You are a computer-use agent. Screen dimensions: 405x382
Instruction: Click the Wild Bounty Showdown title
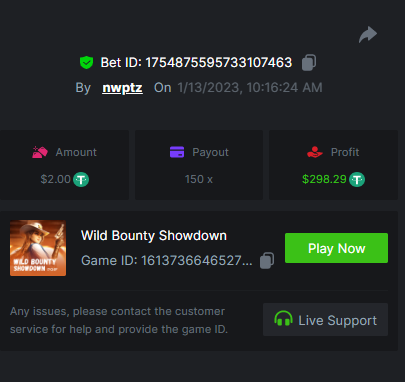pyautogui.click(x=154, y=236)
